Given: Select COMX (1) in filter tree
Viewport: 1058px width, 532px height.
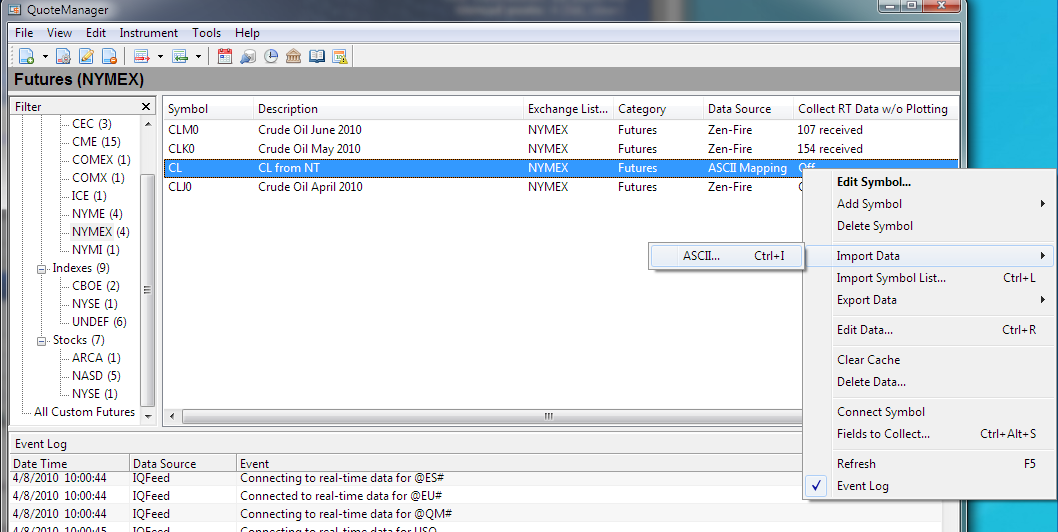Looking at the screenshot, I should pyautogui.click(x=99, y=178).
